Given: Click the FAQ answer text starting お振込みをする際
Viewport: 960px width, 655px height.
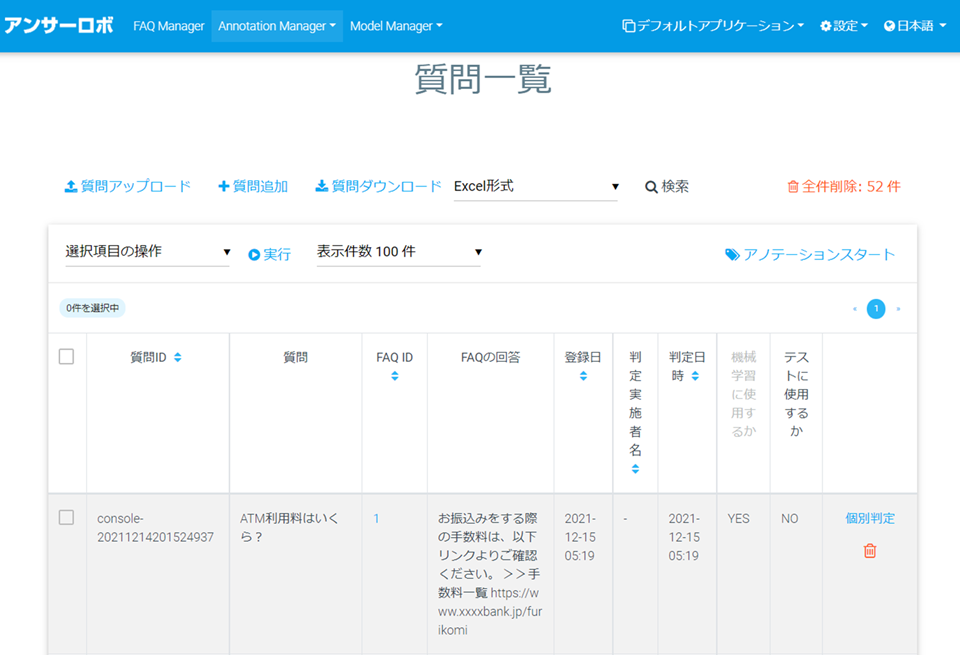Looking at the screenshot, I should [x=490, y=574].
